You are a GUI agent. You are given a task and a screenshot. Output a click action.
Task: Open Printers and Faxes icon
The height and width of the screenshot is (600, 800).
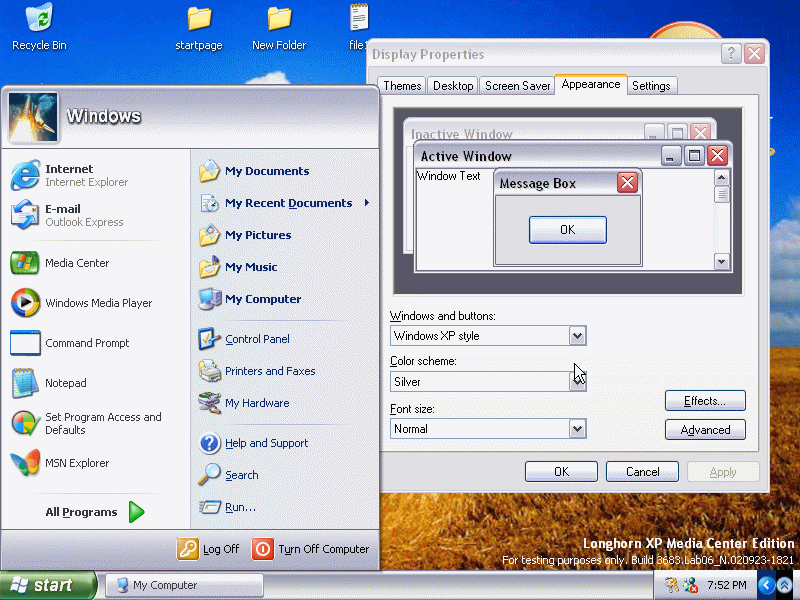pyautogui.click(x=209, y=371)
